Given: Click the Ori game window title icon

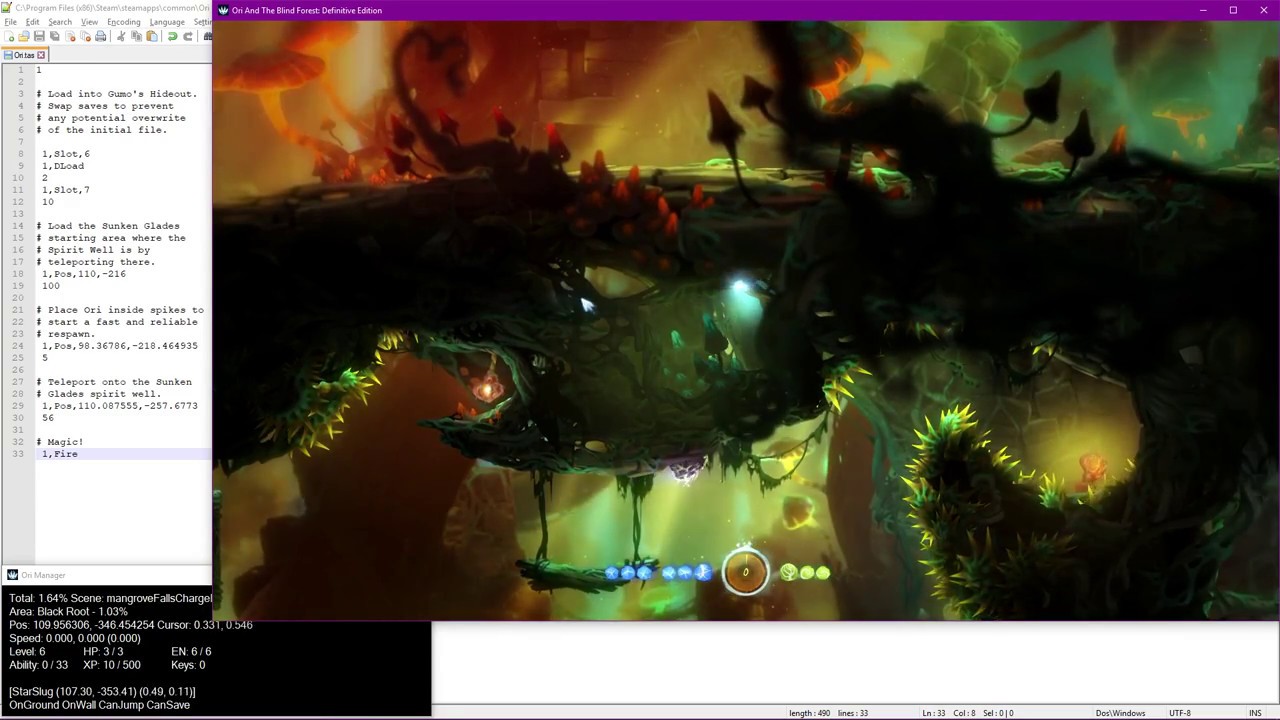Looking at the screenshot, I should [223, 10].
